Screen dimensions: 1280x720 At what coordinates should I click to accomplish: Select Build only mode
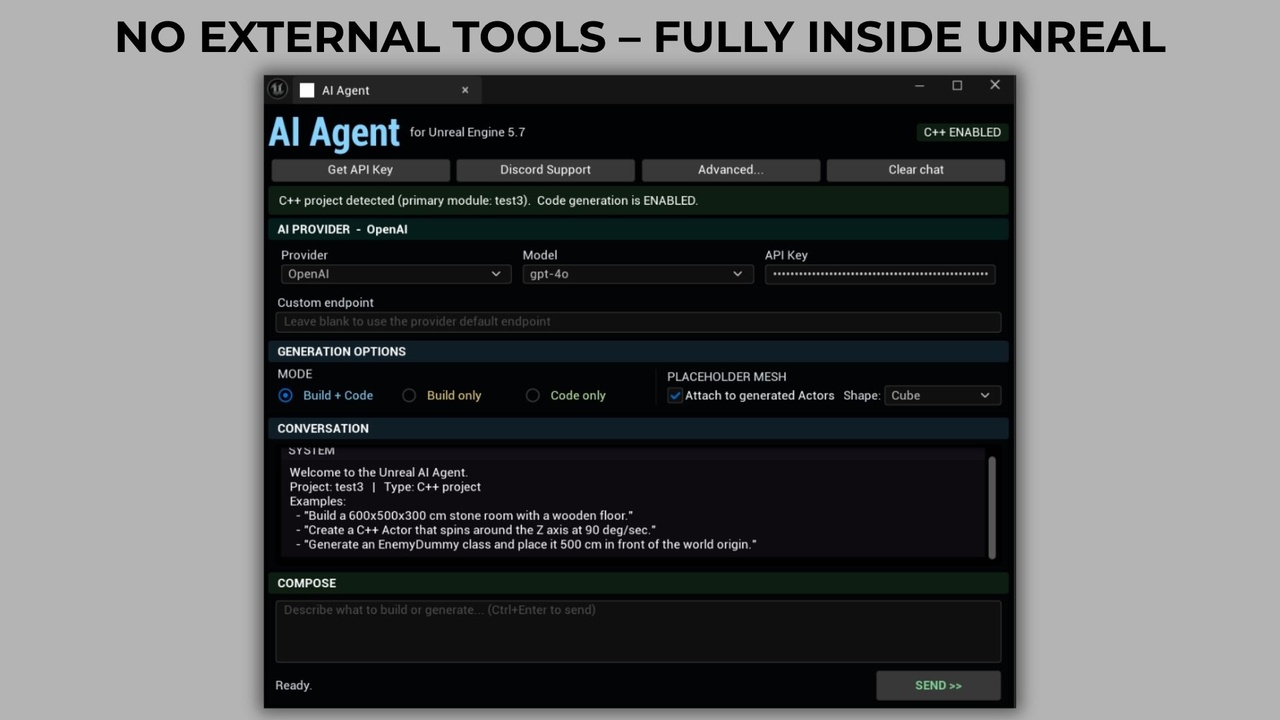click(x=441, y=395)
